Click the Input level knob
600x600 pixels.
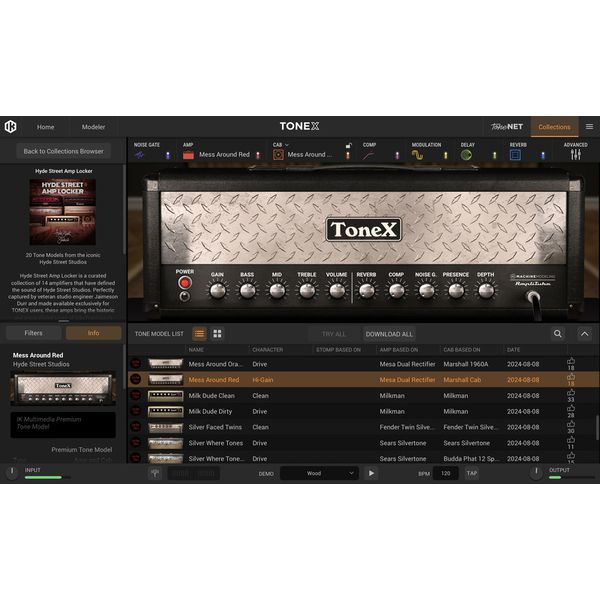[12, 472]
